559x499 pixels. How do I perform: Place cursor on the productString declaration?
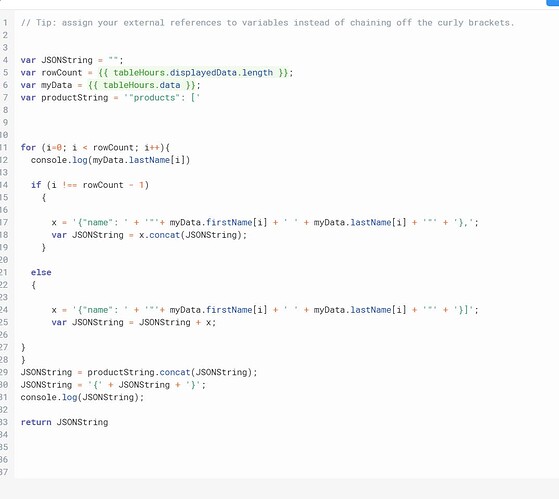tap(110, 98)
